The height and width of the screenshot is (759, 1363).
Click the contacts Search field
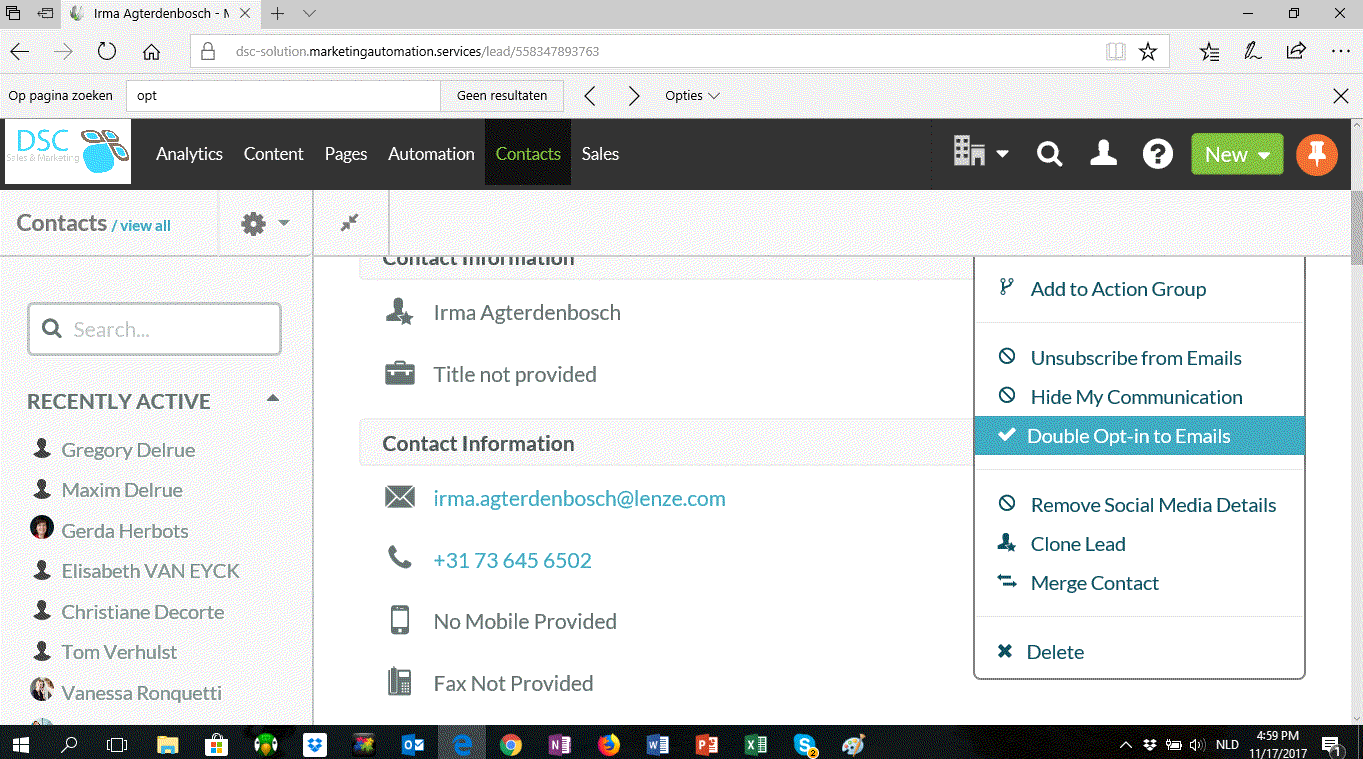[x=154, y=328]
